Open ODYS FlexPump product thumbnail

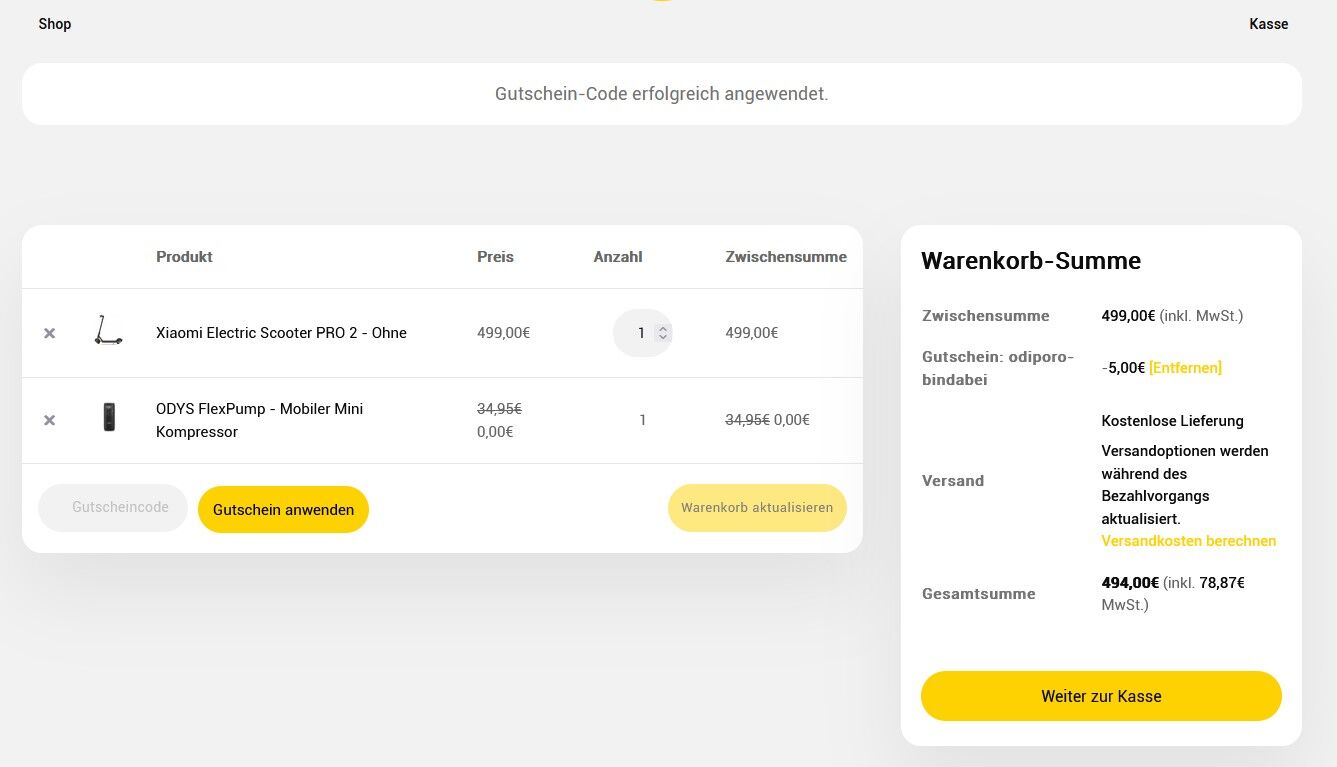click(109, 417)
